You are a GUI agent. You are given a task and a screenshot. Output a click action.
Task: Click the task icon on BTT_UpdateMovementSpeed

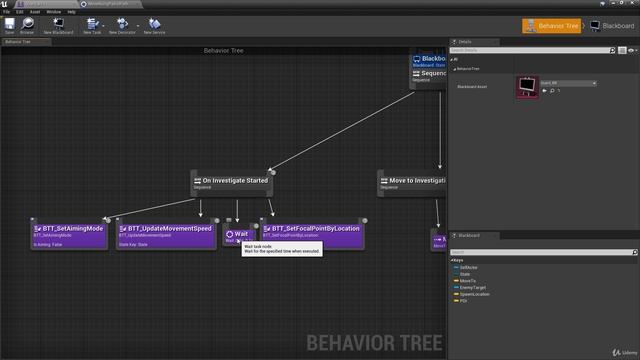coord(123,229)
